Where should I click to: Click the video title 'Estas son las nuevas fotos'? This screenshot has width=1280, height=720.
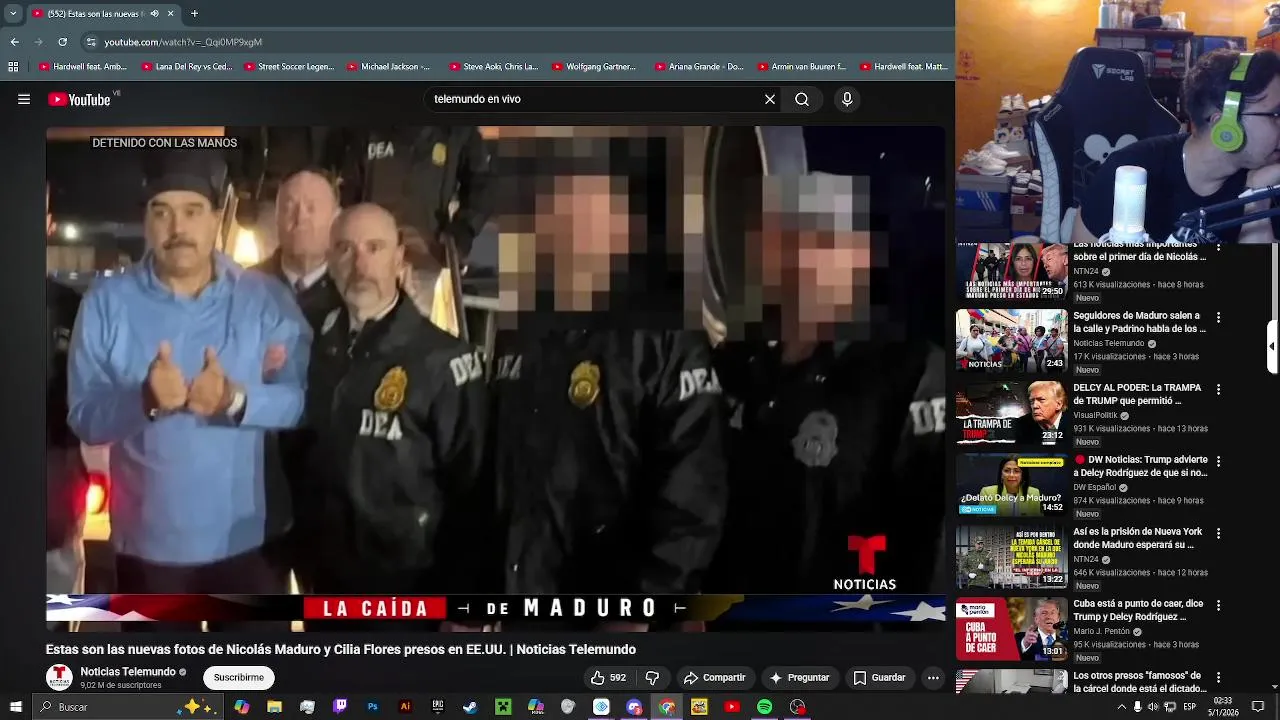click(341, 649)
